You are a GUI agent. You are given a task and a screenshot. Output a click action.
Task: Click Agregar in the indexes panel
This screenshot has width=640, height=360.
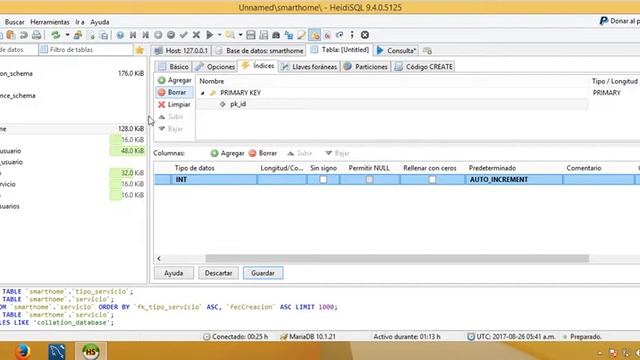click(174, 80)
